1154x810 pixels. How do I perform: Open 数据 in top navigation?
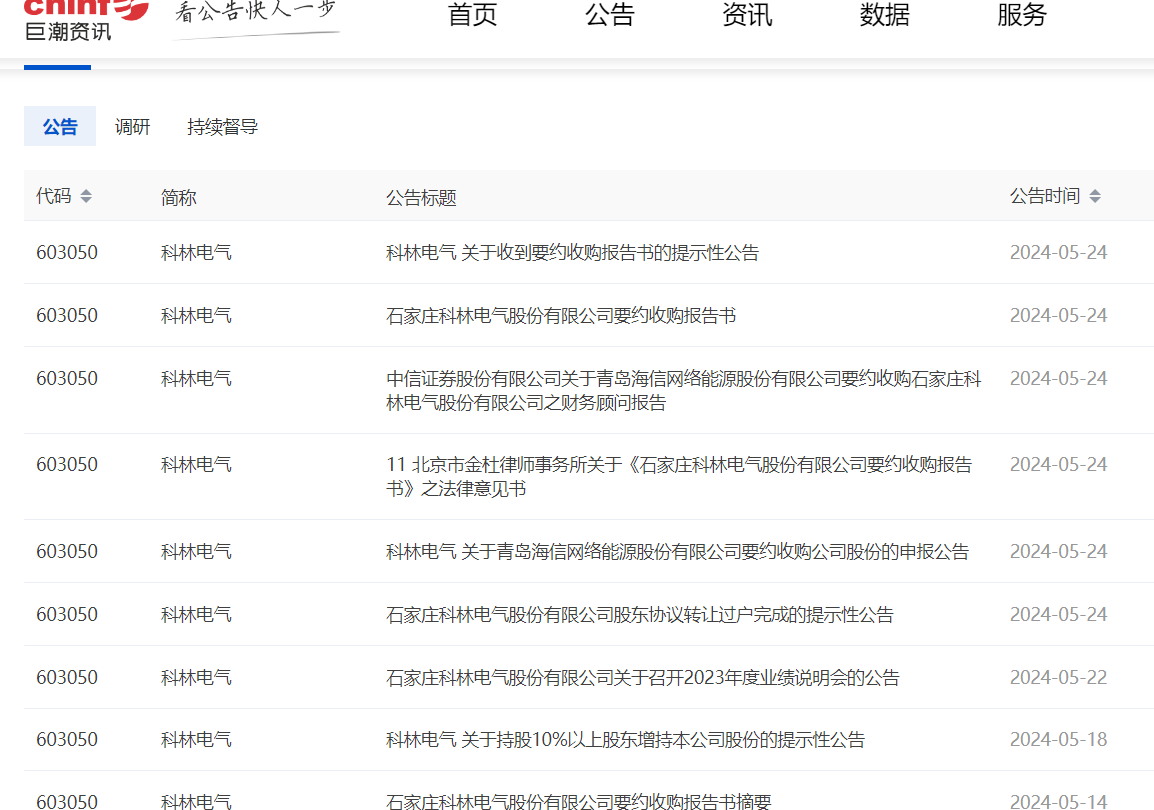(885, 15)
